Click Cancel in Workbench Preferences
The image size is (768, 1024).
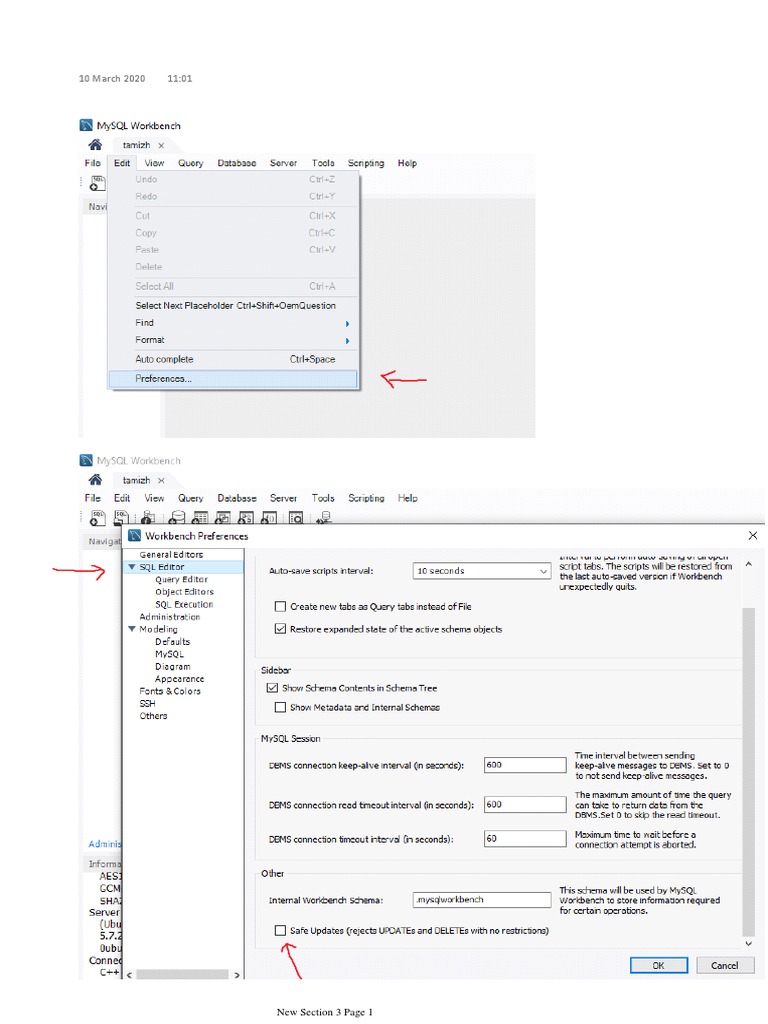coord(724,965)
